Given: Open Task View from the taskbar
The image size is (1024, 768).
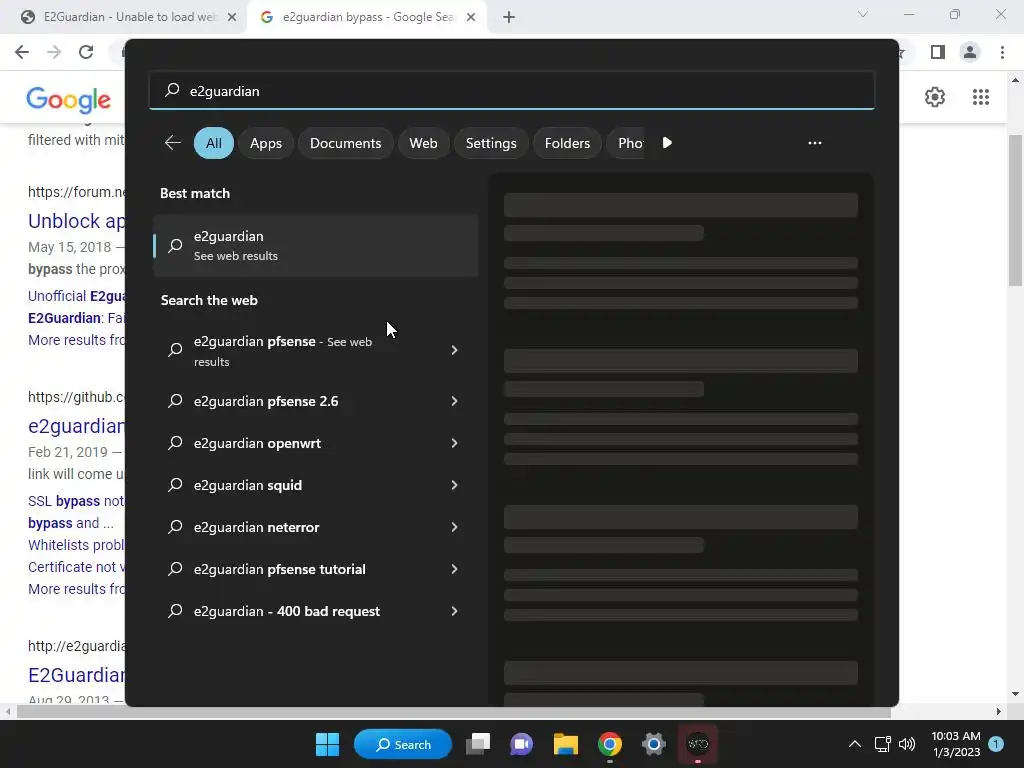Looking at the screenshot, I should pos(478,744).
